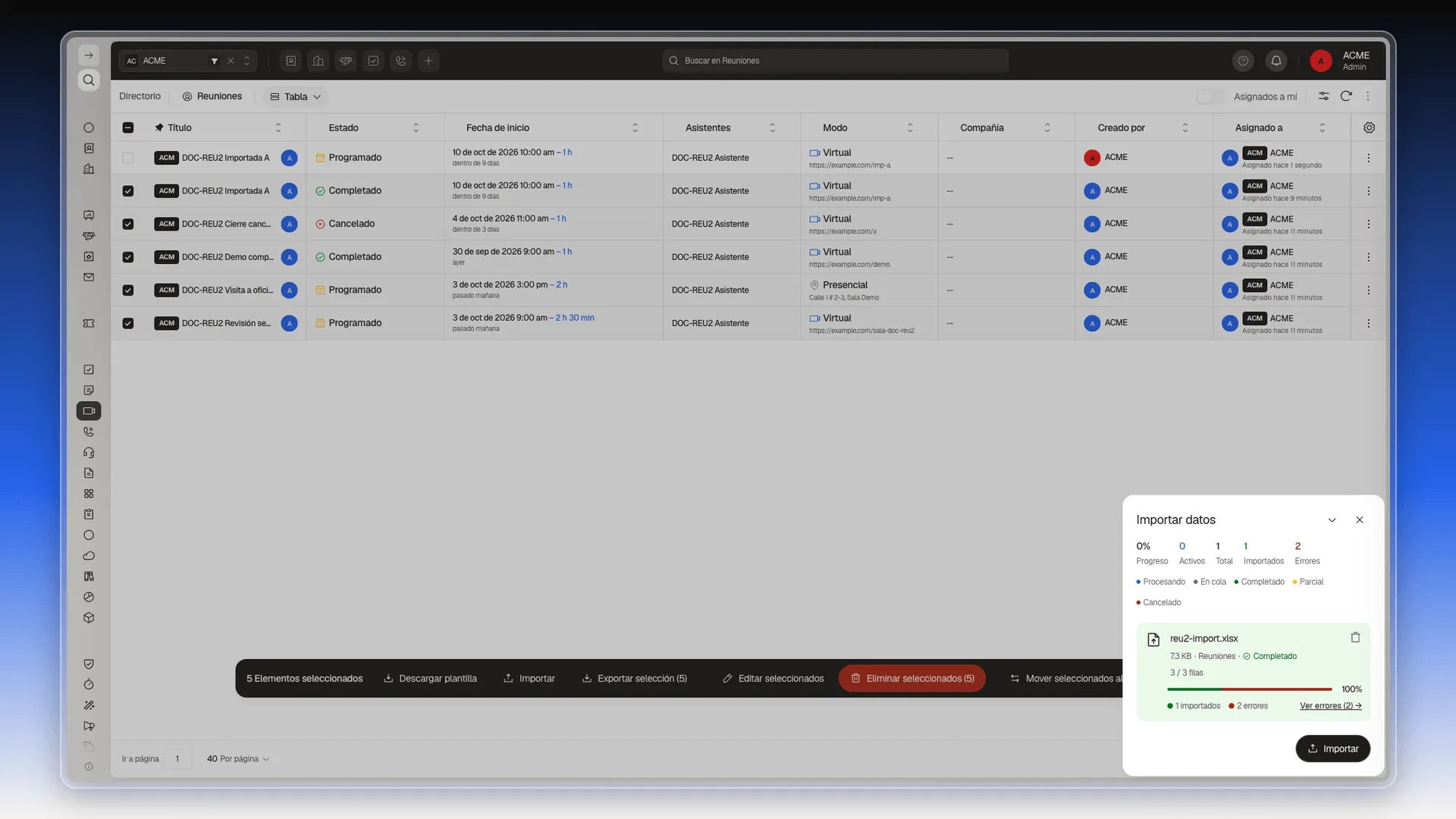Open row options for Cancelado meeting
The image size is (1456, 819).
(x=1368, y=224)
